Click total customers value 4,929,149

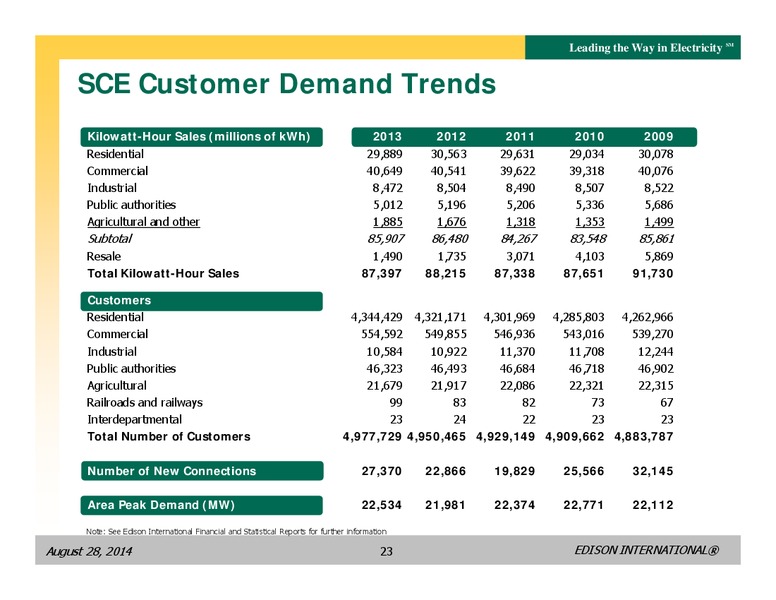(505, 437)
